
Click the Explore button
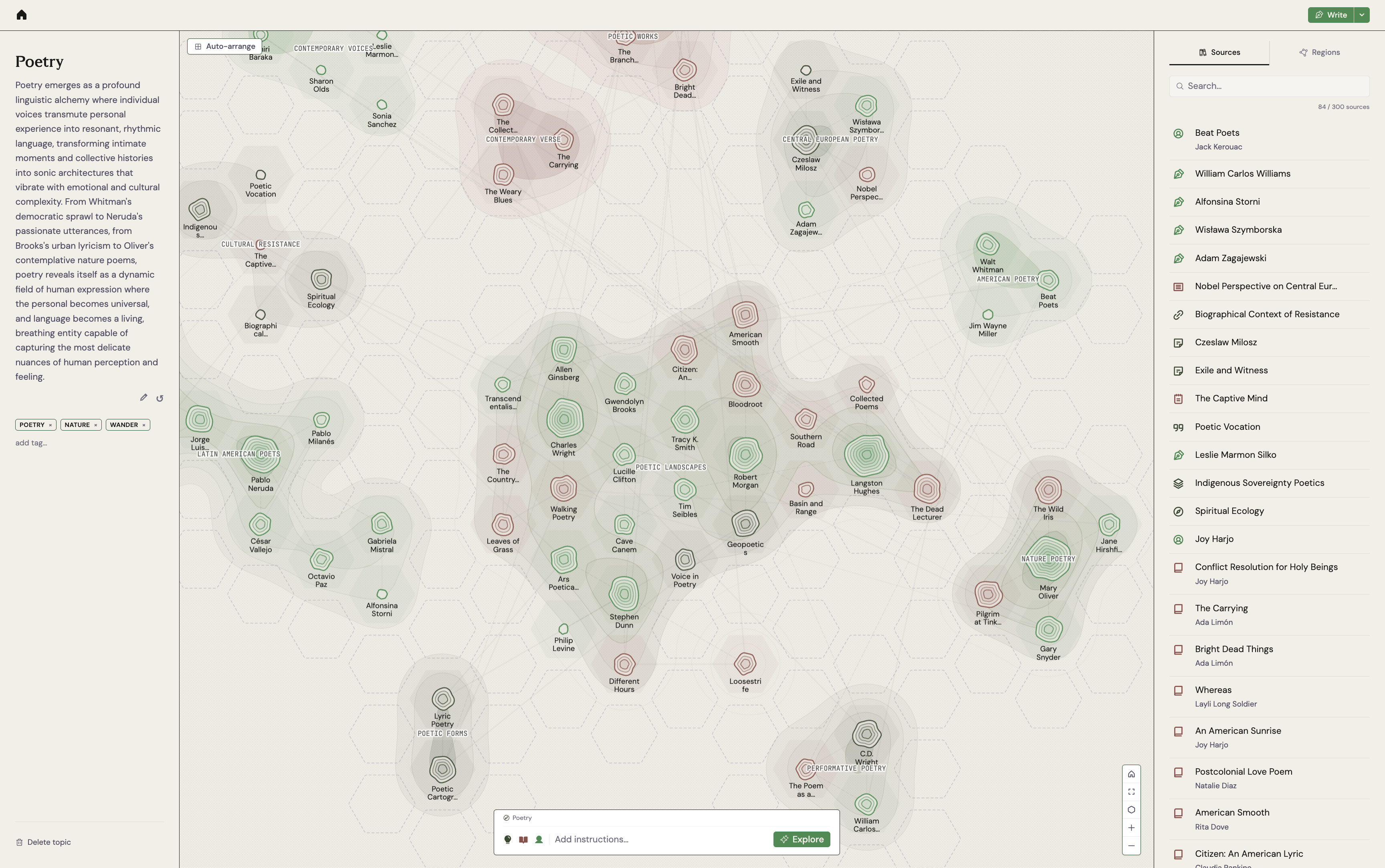coord(802,839)
